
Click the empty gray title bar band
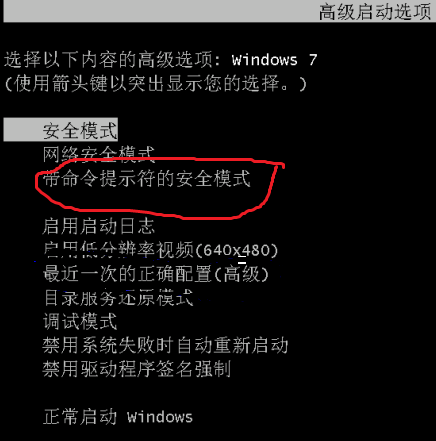(x=160, y=11)
